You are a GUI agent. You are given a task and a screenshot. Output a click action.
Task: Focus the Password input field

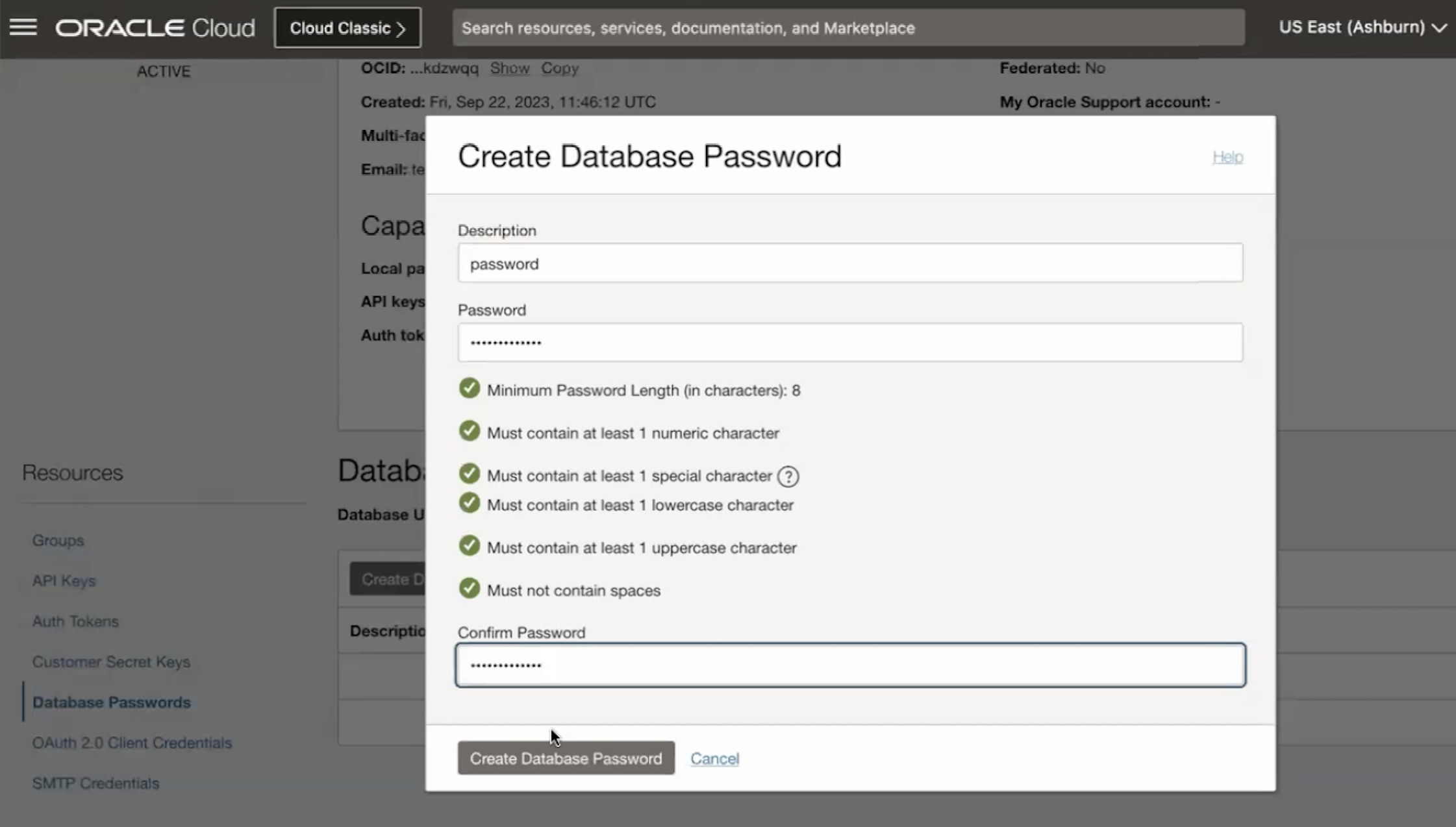[x=850, y=343]
